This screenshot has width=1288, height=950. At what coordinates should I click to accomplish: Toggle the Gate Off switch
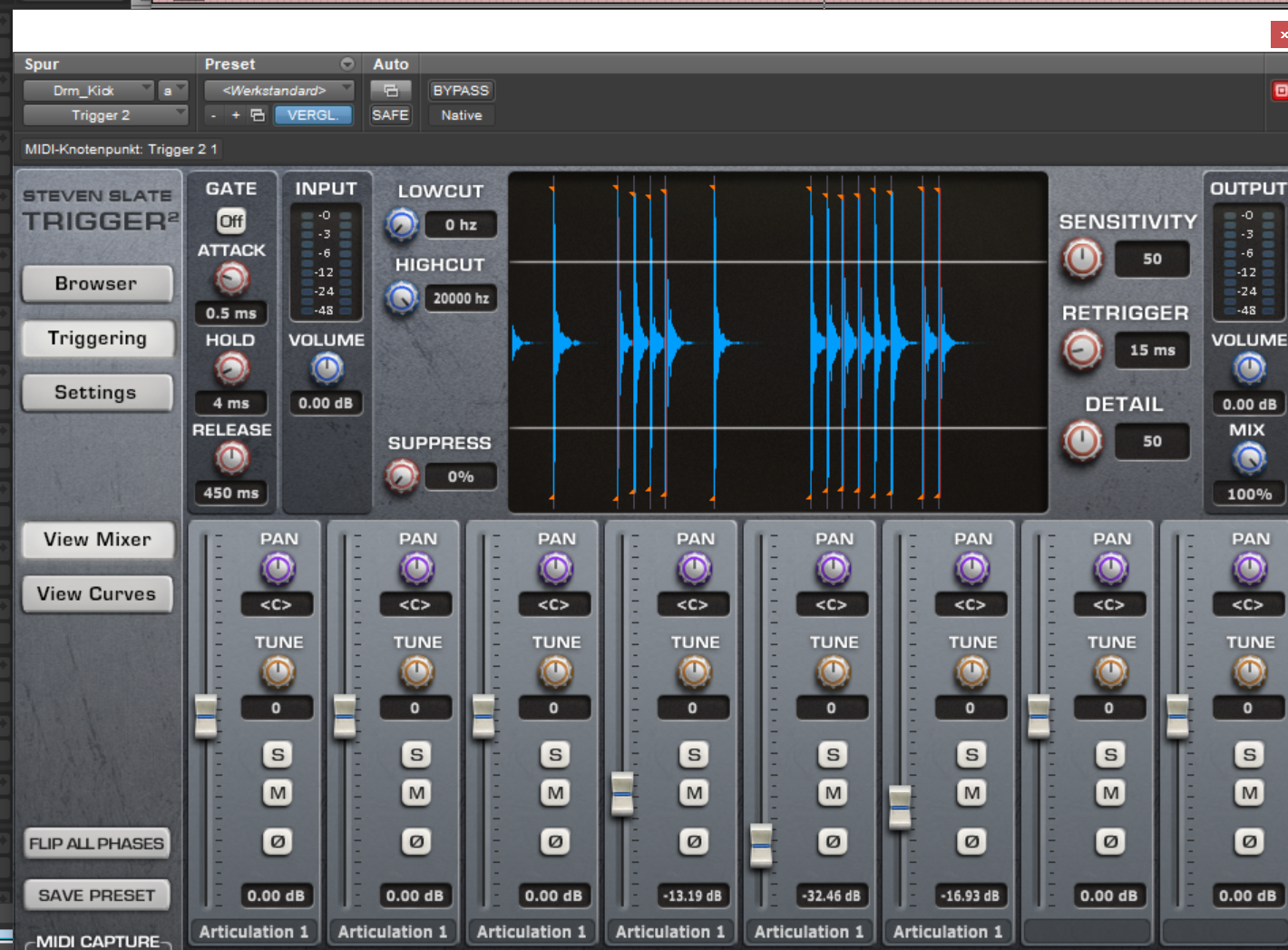point(231,221)
